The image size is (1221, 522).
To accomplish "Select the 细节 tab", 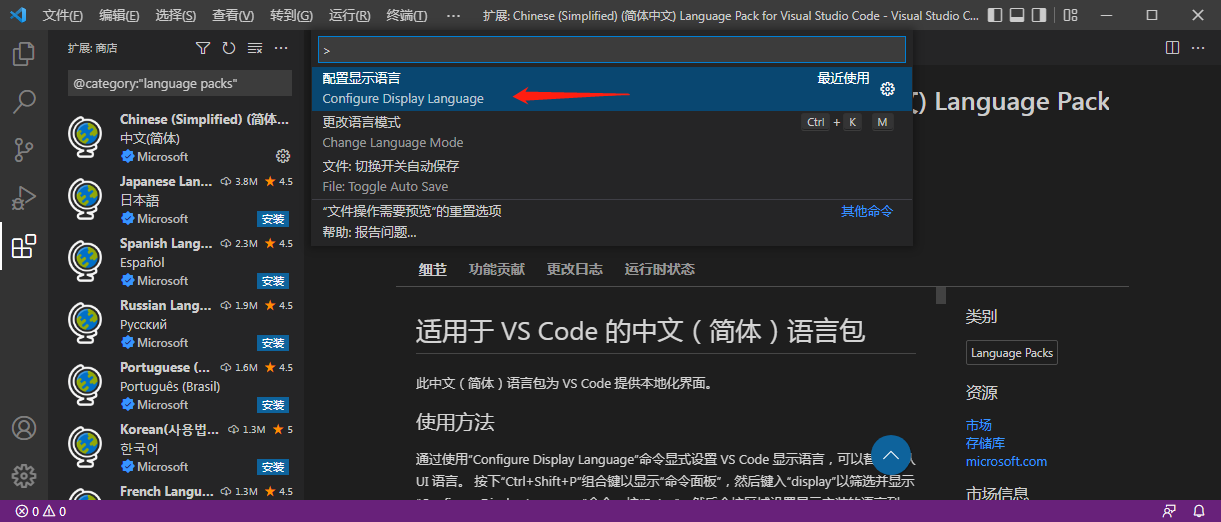I will 432,269.
